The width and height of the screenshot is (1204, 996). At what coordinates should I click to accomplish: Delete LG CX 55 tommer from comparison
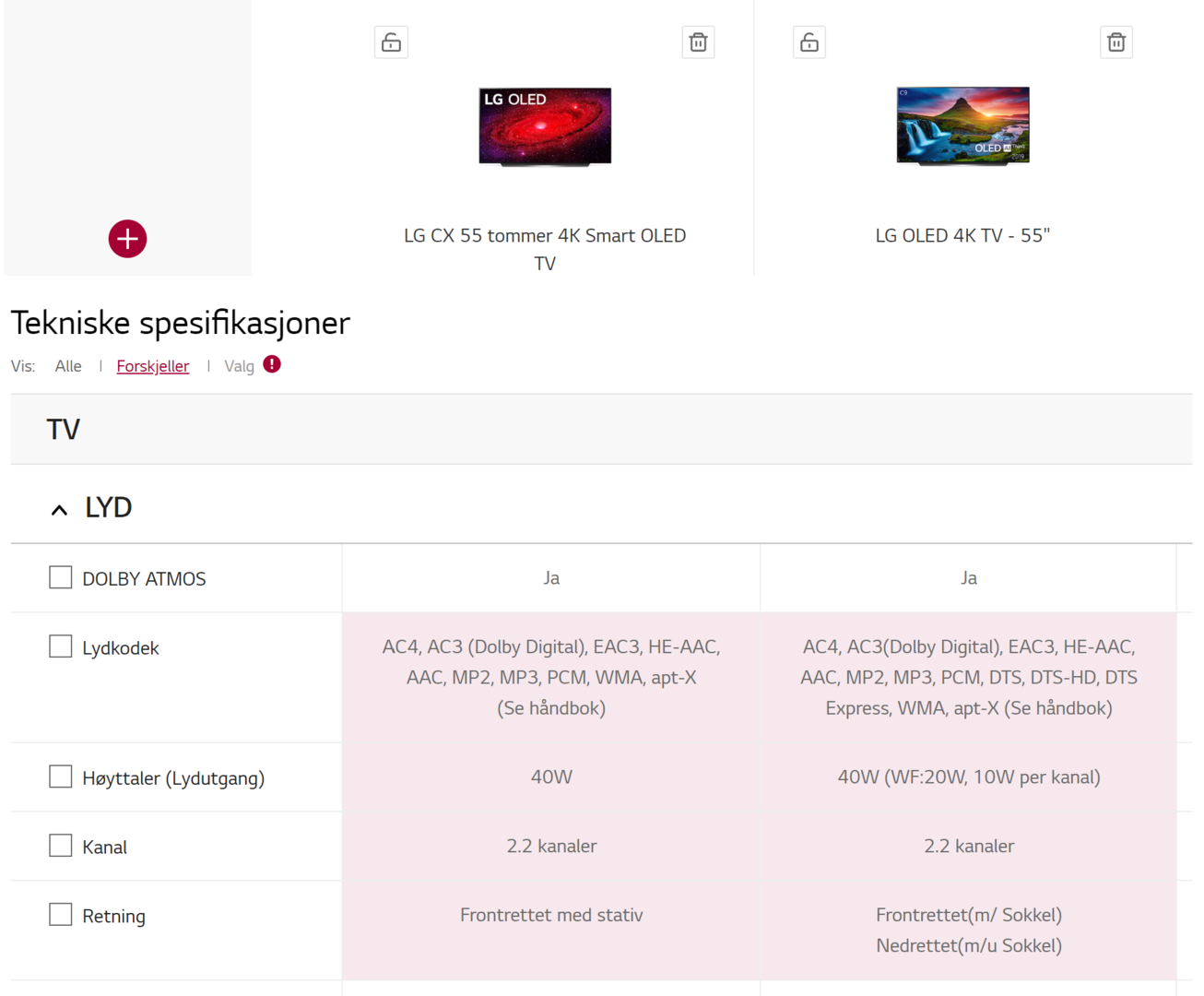pyautogui.click(x=698, y=42)
